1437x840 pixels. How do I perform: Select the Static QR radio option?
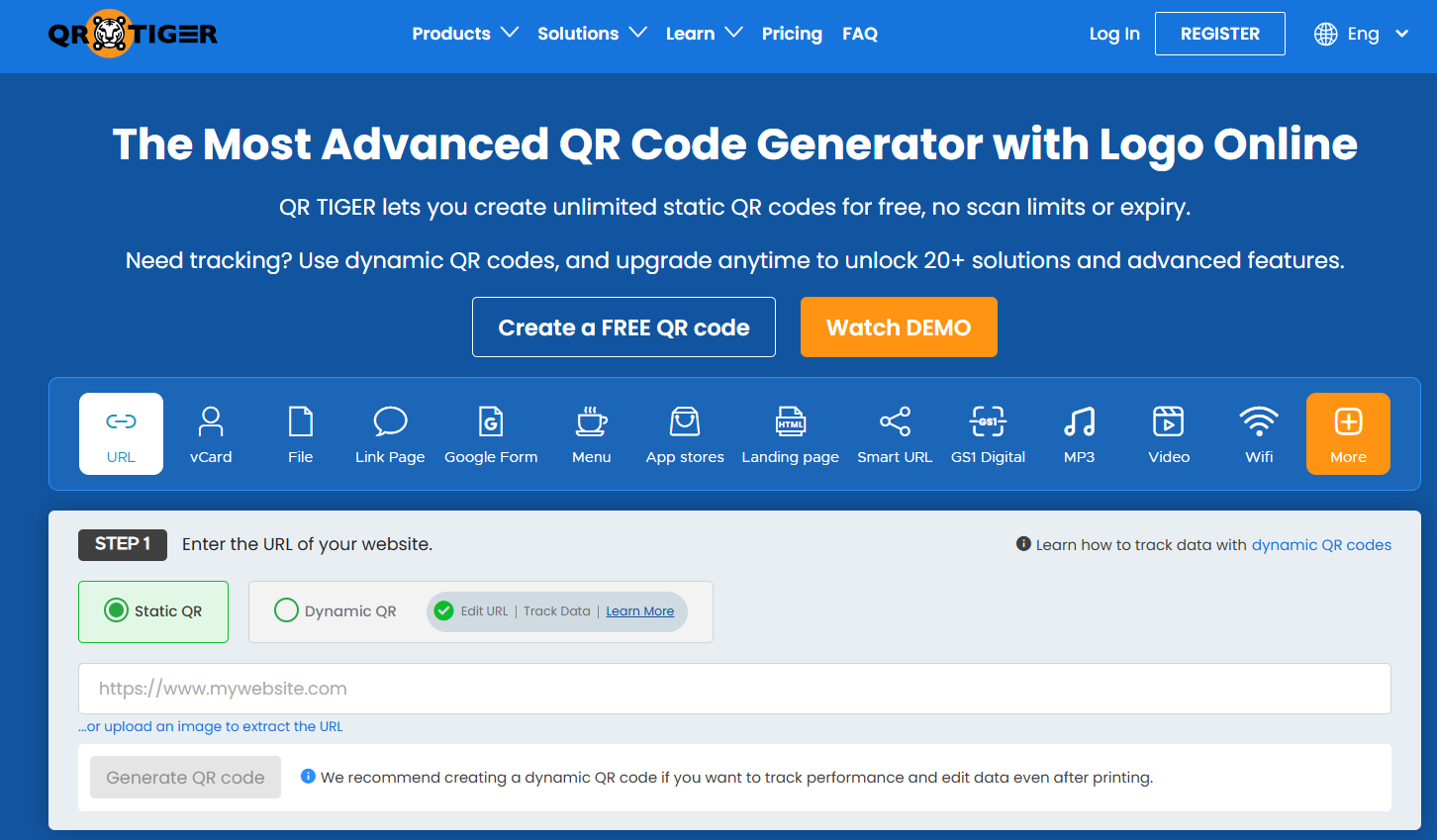(x=117, y=610)
